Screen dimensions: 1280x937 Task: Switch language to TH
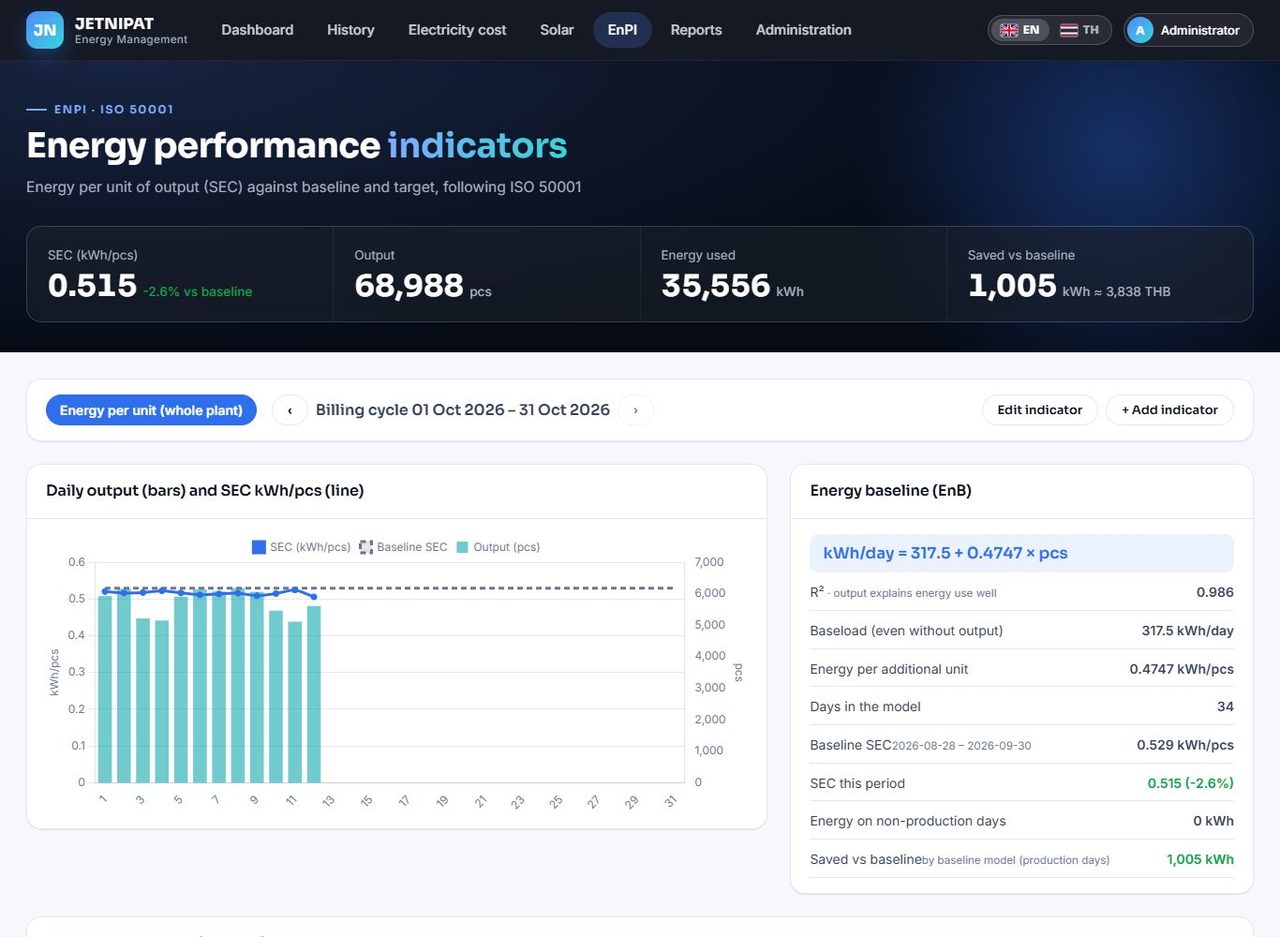coord(1080,30)
